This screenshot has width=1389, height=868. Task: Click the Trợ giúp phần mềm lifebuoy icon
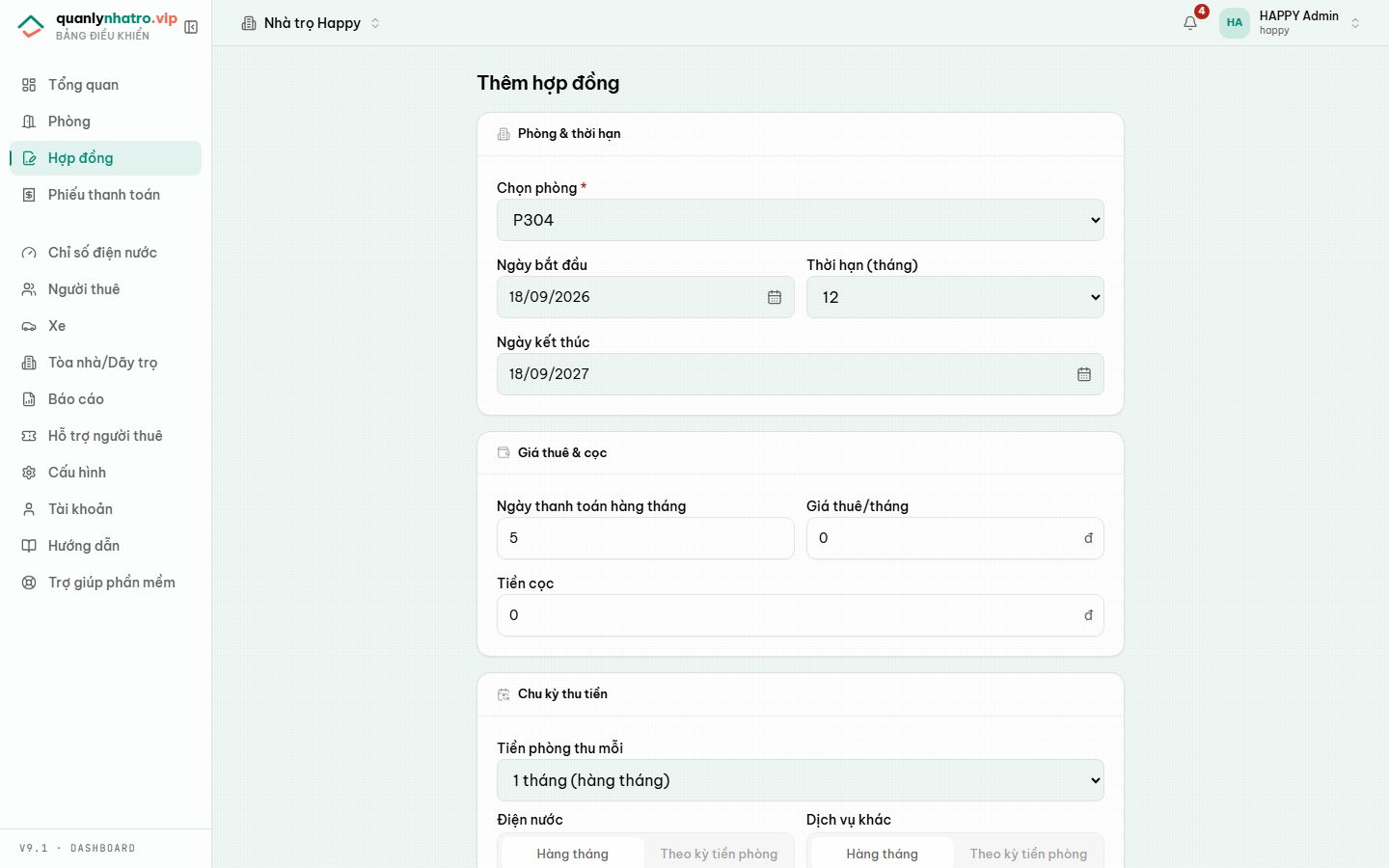(x=29, y=583)
